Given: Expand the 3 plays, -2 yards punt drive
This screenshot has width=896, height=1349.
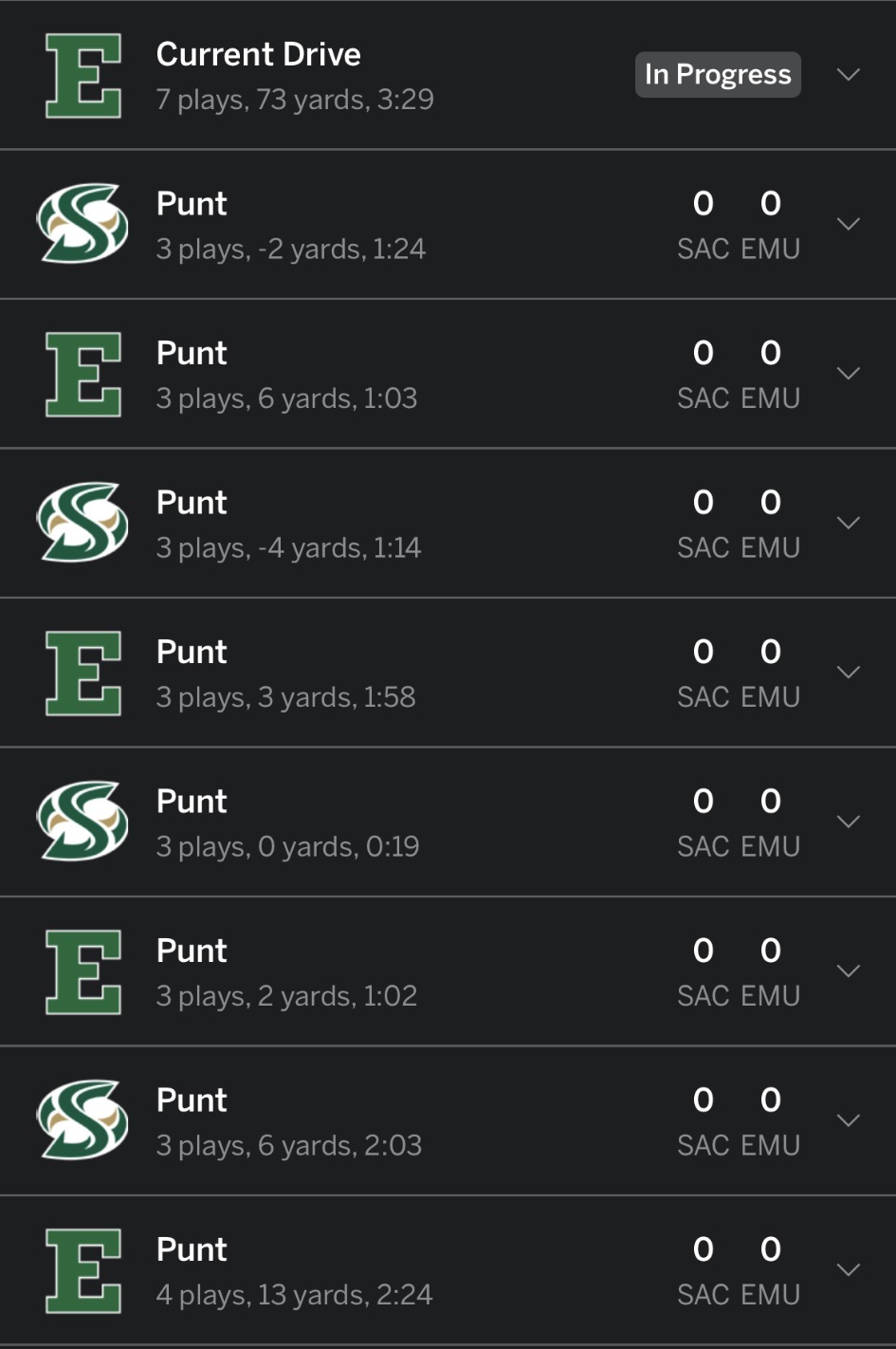Looking at the screenshot, I should [x=849, y=224].
